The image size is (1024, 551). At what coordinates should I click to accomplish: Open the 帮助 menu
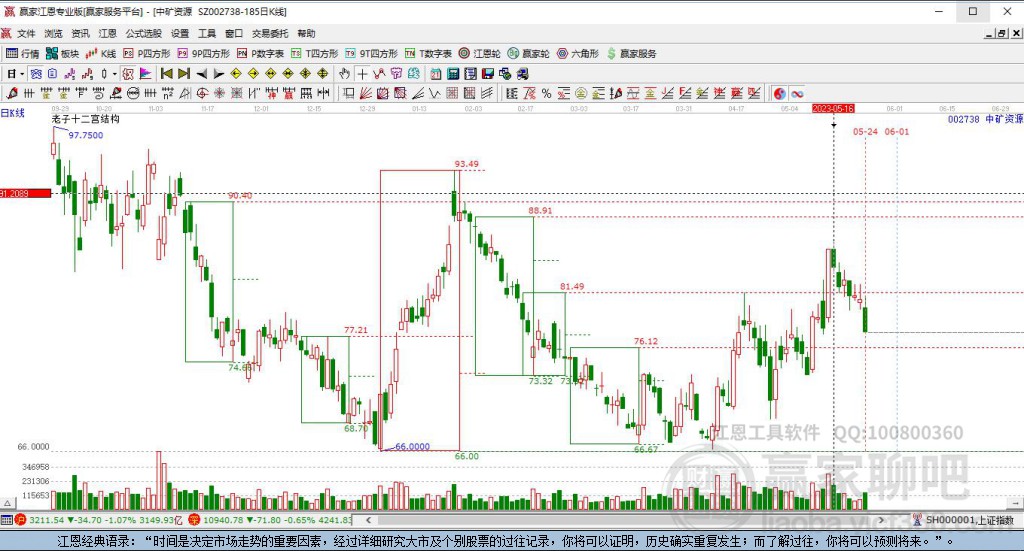pos(306,33)
